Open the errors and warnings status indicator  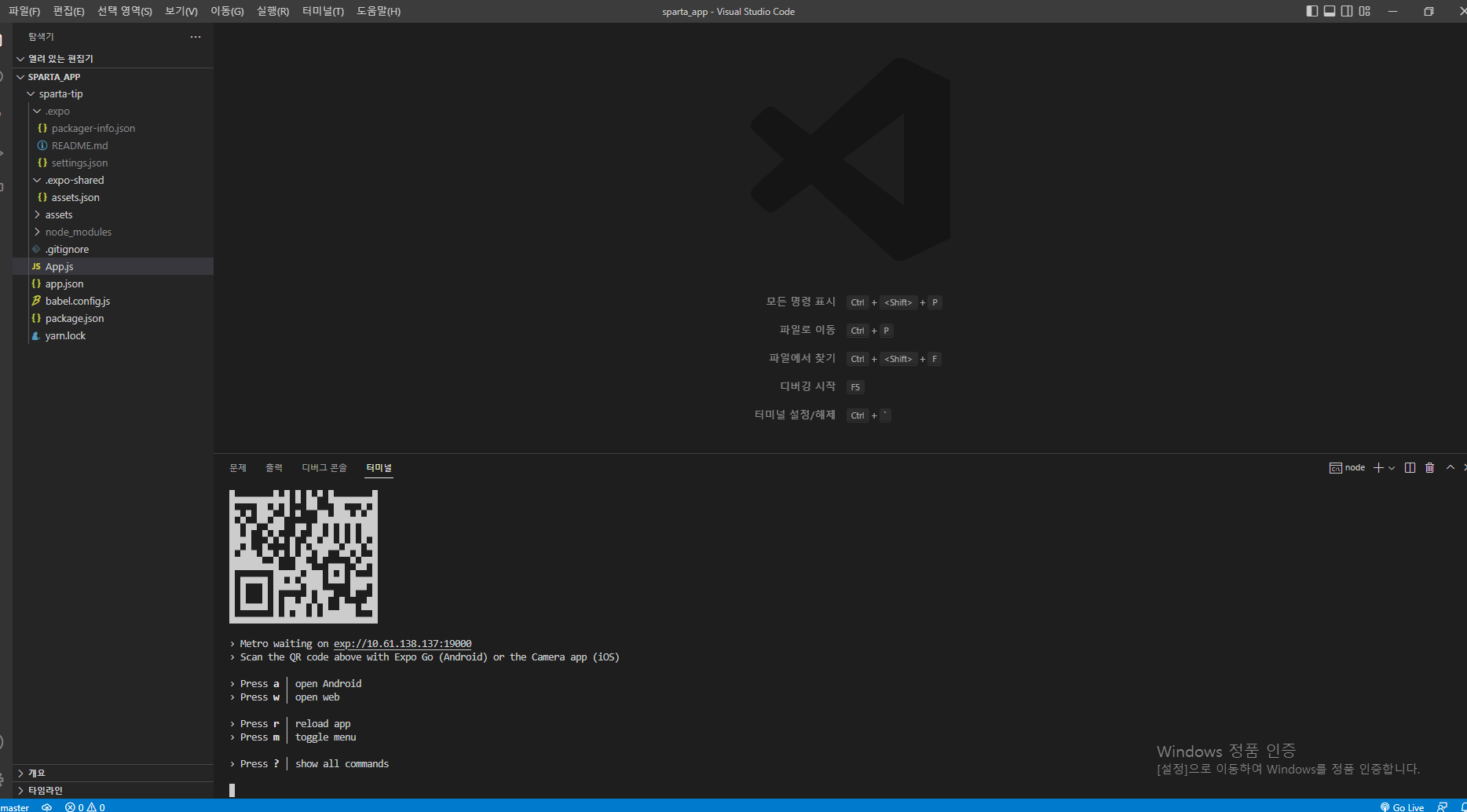(85, 807)
